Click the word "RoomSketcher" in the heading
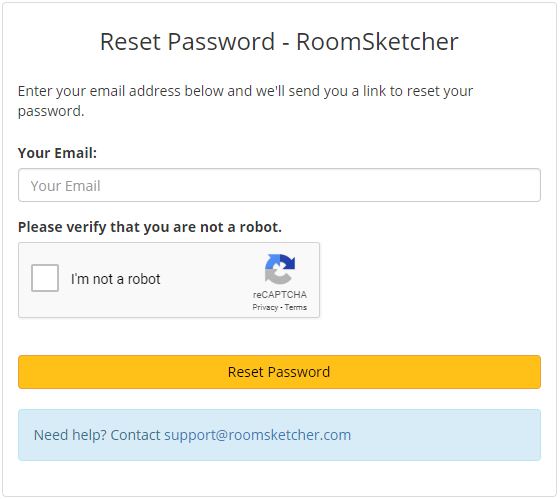Screen dimensions: 560x499 coord(377,42)
